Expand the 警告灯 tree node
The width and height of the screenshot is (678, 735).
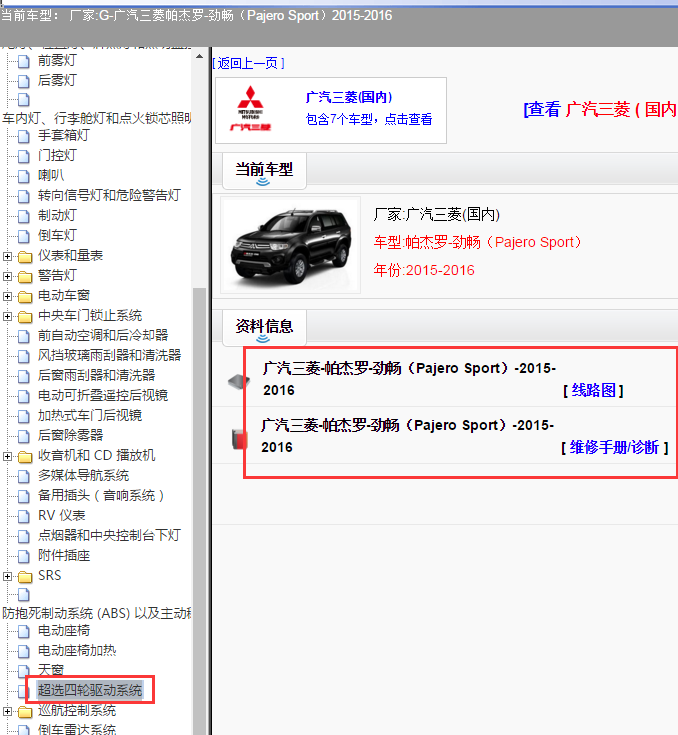click(x=7, y=276)
